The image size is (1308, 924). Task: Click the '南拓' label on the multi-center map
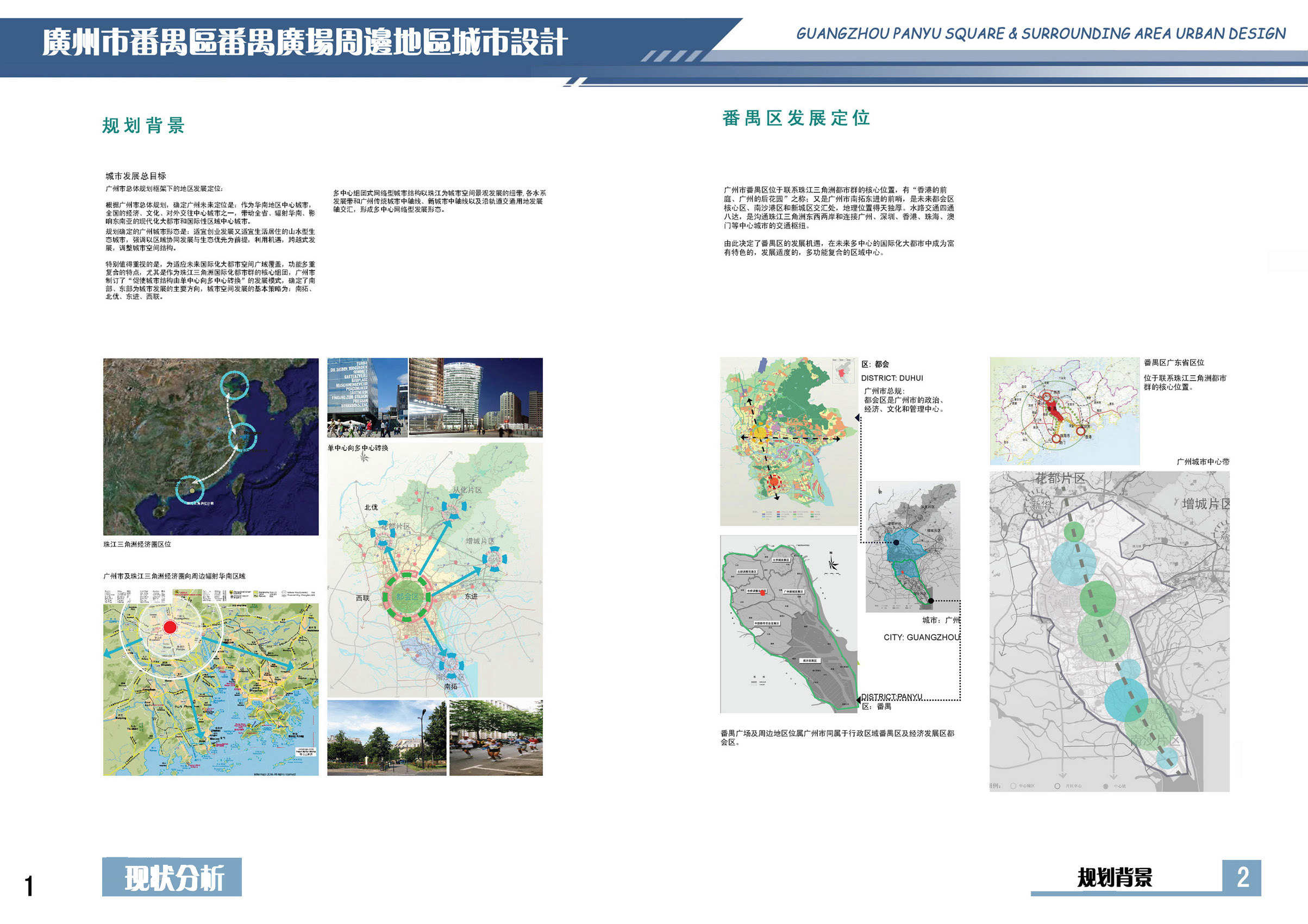point(450,686)
